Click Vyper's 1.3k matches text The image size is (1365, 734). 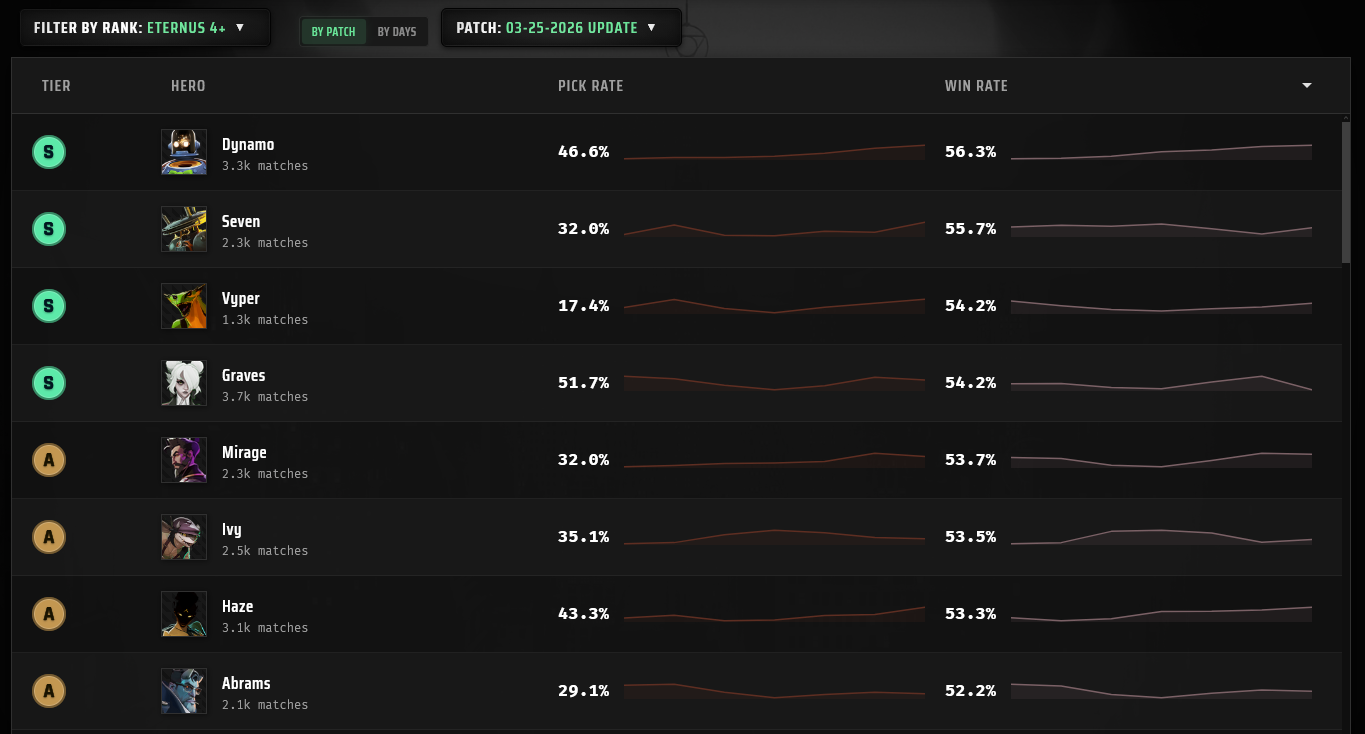[265, 320]
